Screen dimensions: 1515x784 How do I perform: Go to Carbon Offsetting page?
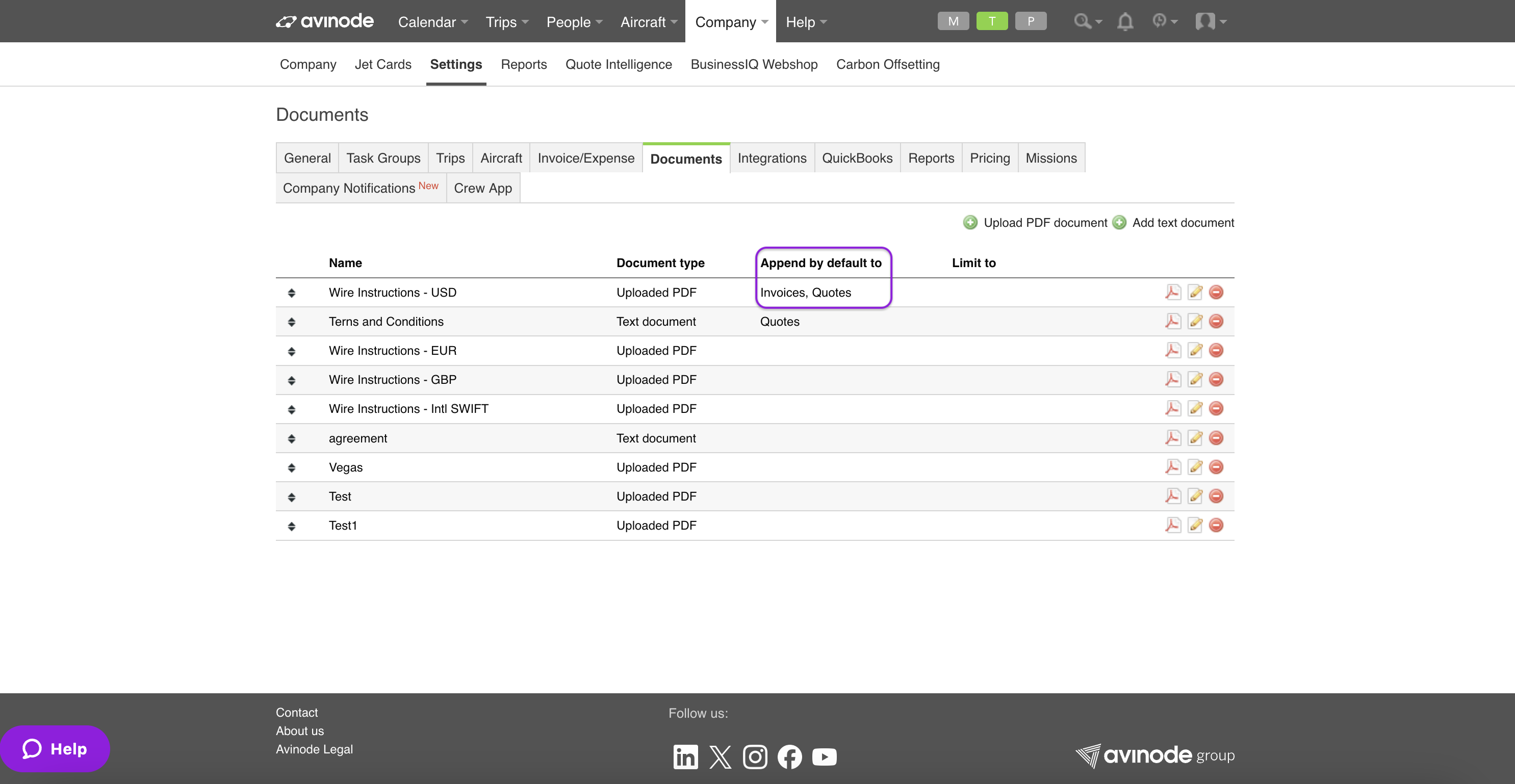pos(888,64)
